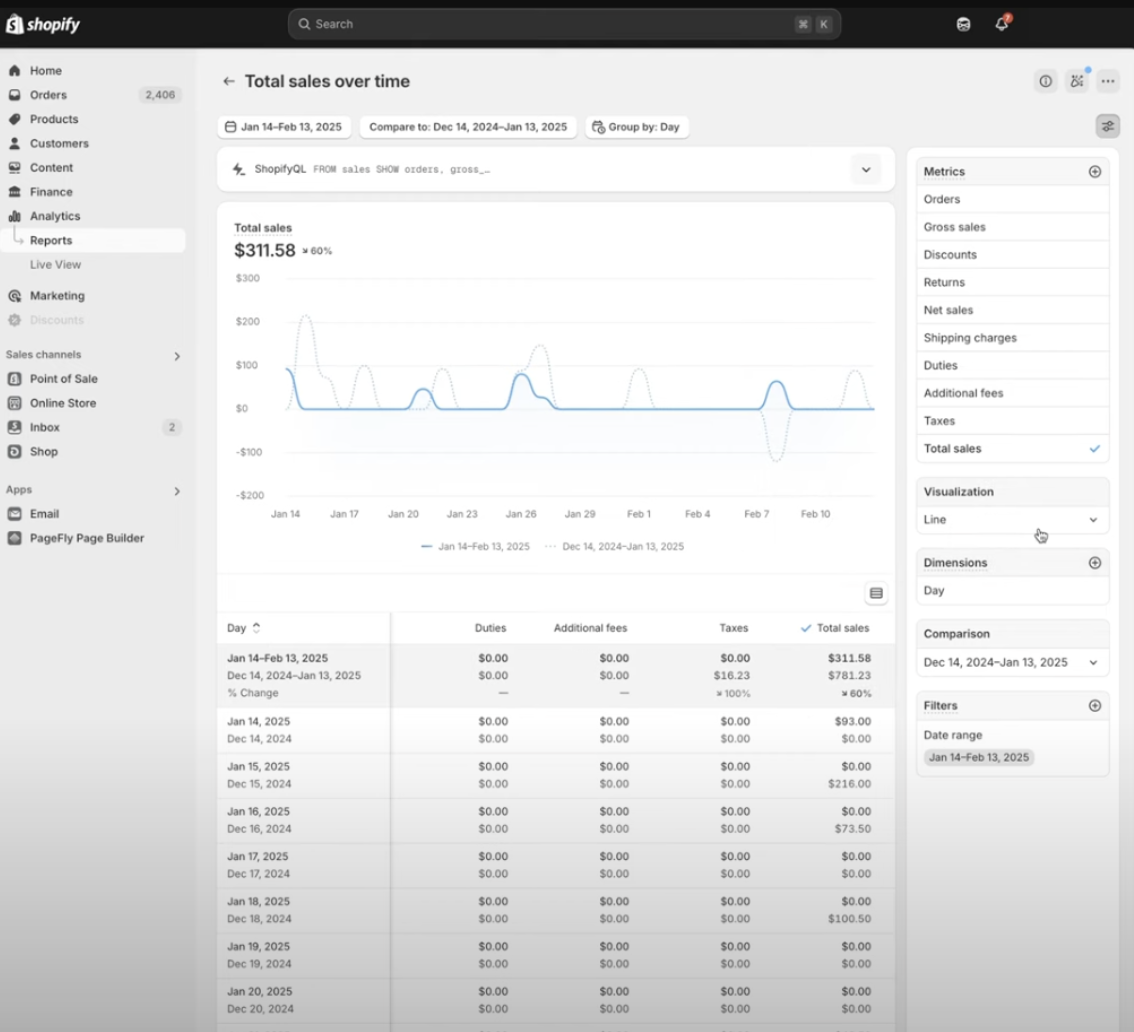Click the more options ellipsis icon

[1108, 81]
